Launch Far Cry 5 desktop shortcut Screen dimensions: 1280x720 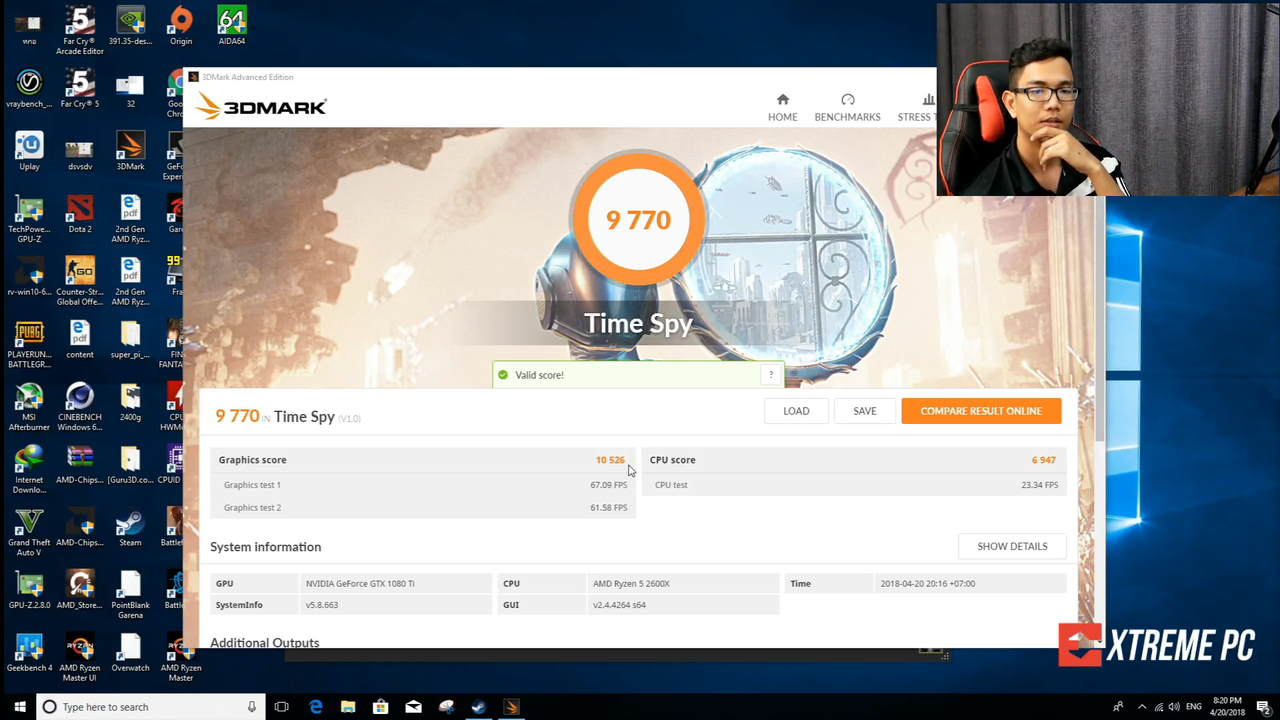80,89
